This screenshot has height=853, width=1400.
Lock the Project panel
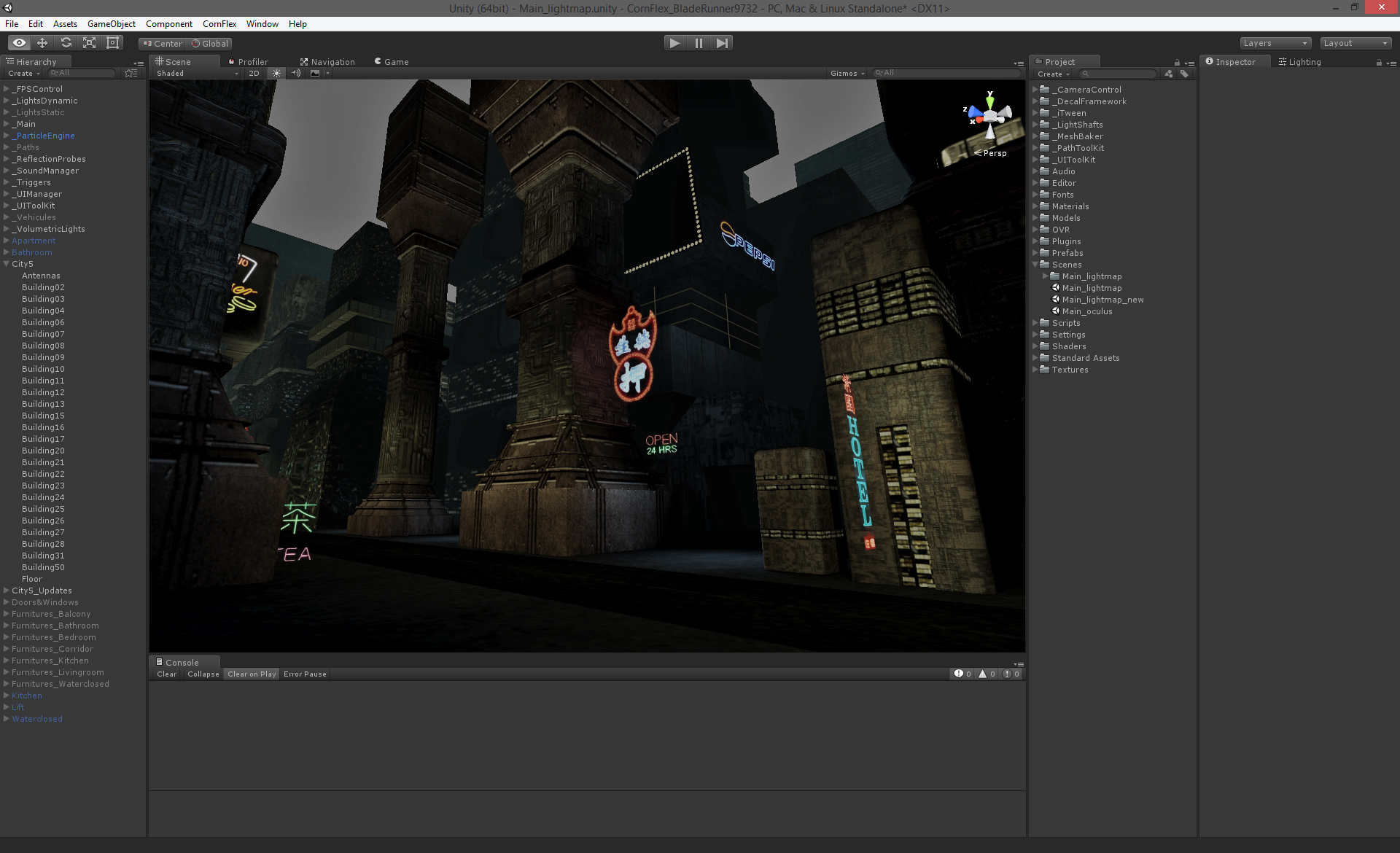1177,63
